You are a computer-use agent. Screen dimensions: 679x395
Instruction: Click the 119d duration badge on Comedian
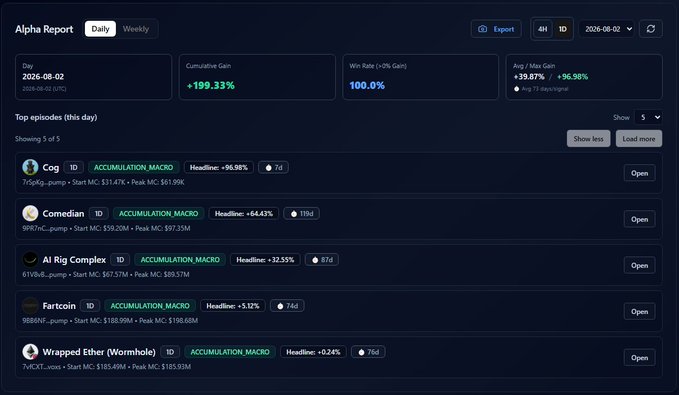point(301,214)
